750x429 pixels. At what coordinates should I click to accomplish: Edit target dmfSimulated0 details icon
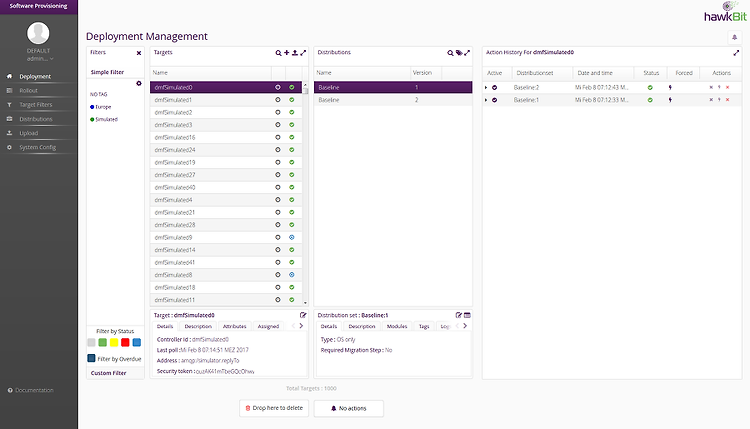coord(303,315)
